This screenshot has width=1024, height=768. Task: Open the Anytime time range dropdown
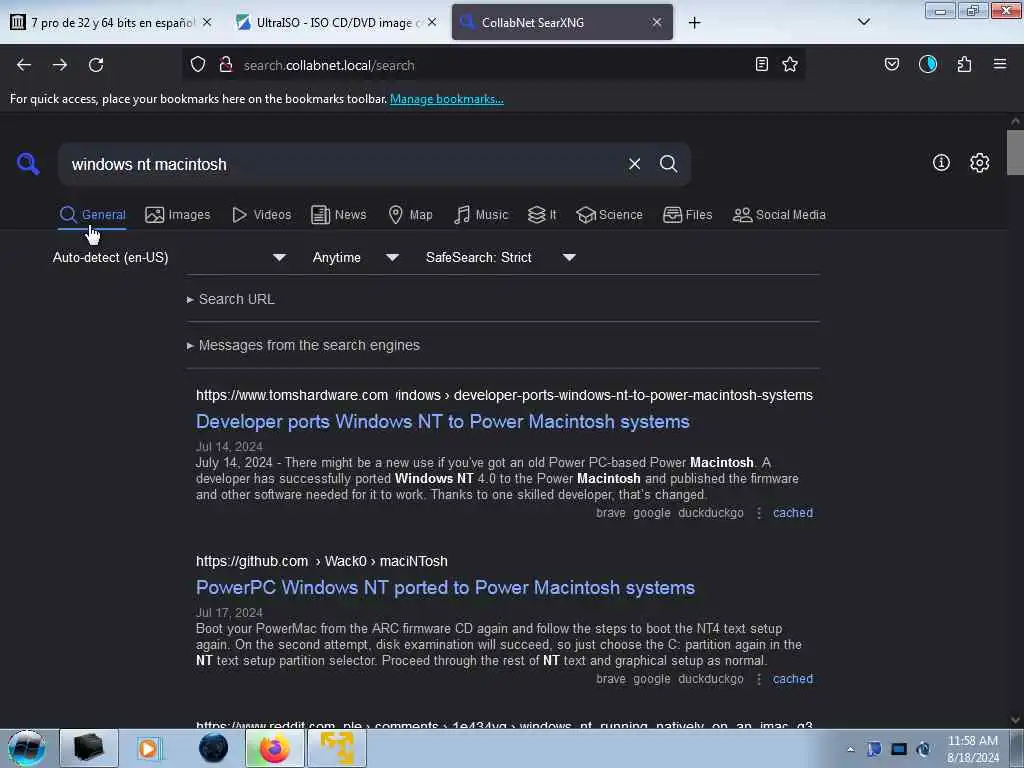(x=355, y=257)
